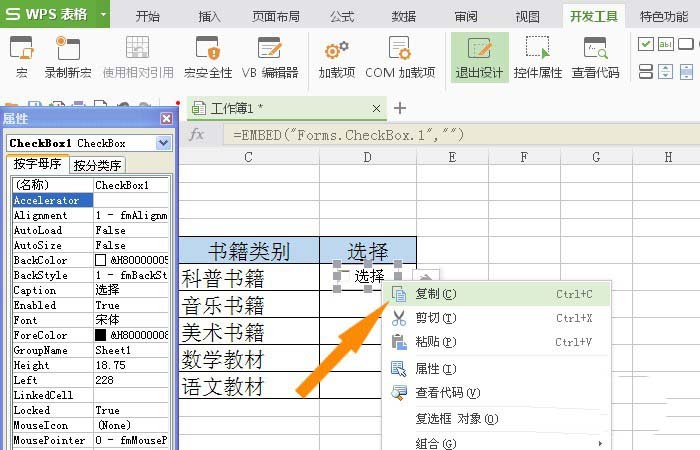Screen dimensions: 700x450
Task: Expand the CheckBox1 object dropdown
Action: pos(163,143)
